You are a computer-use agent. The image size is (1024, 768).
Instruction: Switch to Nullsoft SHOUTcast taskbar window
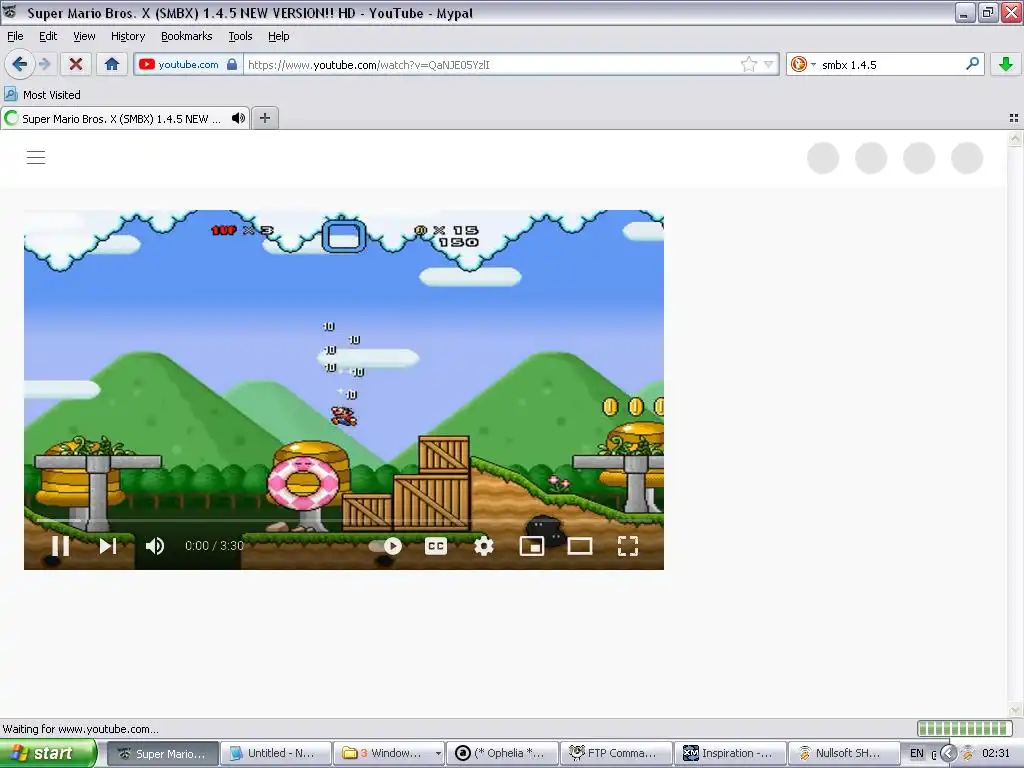point(843,753)
